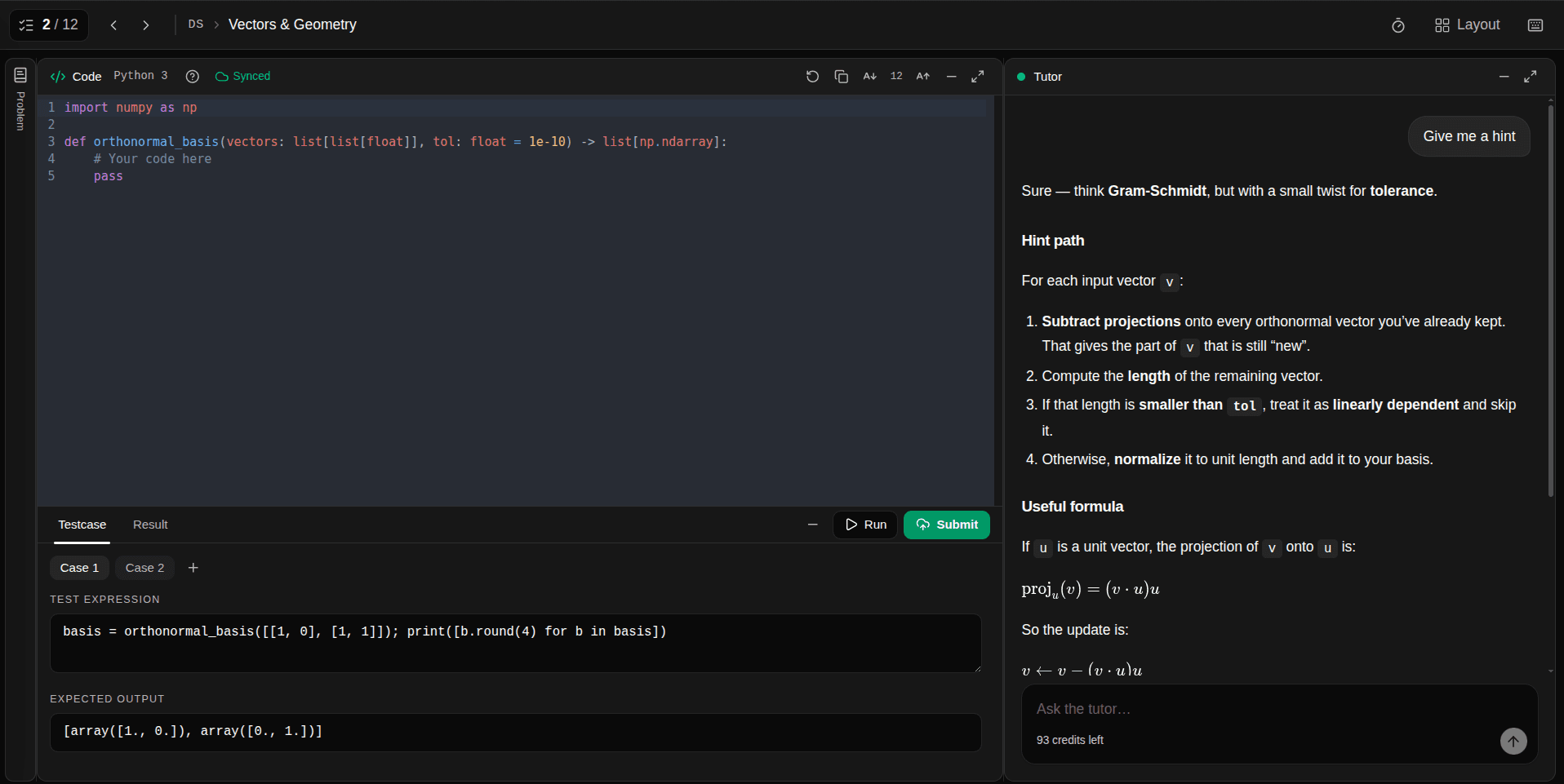Submit the solution
The height and width of the screenshot is (784, 1564).
(x=947, y=525)
